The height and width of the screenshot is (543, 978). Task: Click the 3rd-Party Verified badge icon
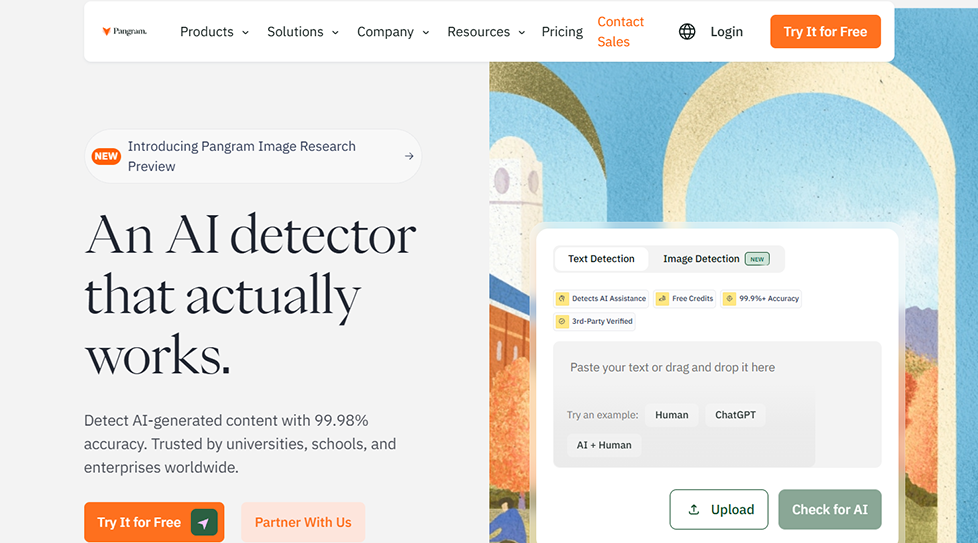562,321
